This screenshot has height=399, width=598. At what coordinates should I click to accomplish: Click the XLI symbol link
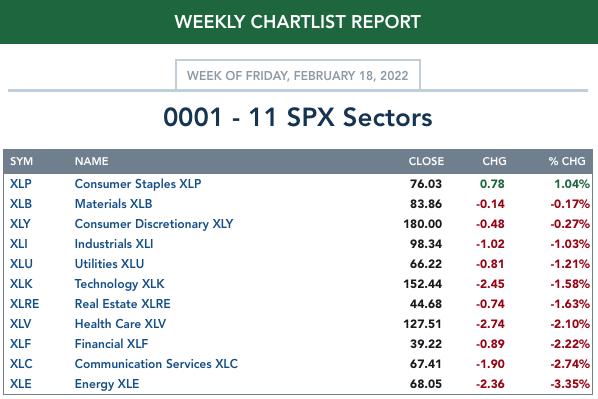click(19, 244)
